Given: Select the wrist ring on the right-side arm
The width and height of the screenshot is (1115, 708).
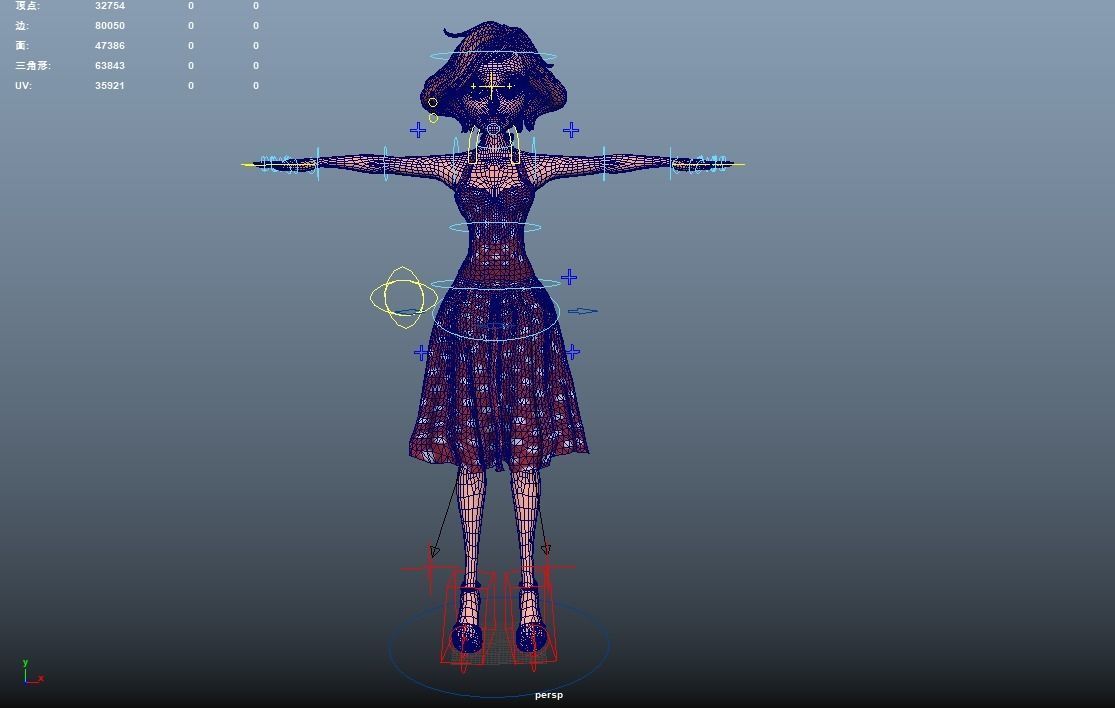Looking at the screenshot, I should tap(670, 164).
